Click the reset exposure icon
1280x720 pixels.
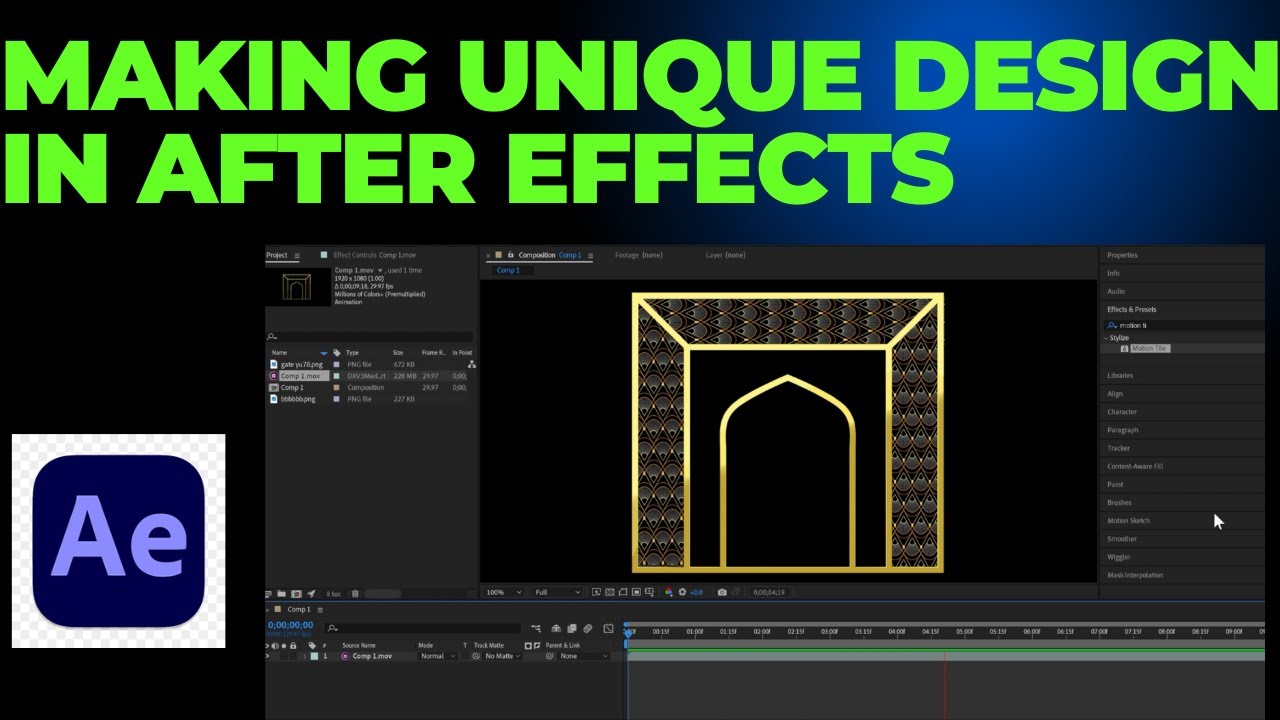click(x=682, y=592)
